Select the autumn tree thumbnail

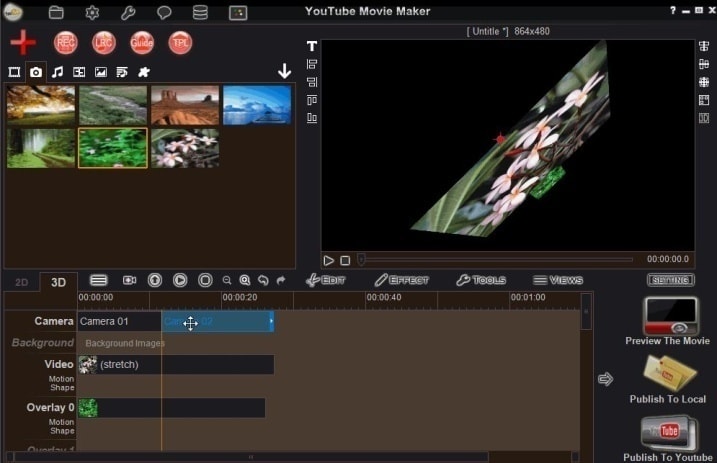[x=41, y=105]
